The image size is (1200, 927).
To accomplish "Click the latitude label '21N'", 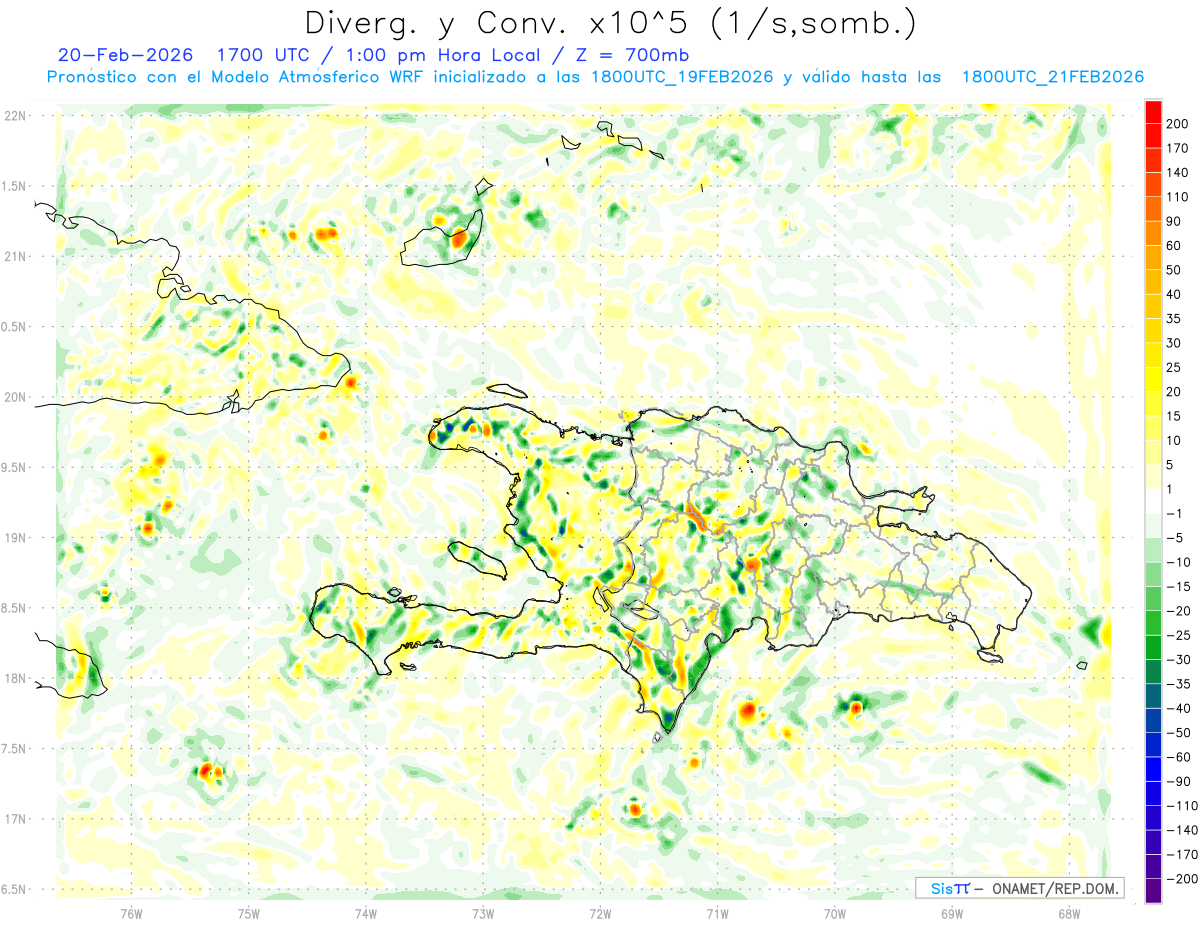I will [15, 256].
